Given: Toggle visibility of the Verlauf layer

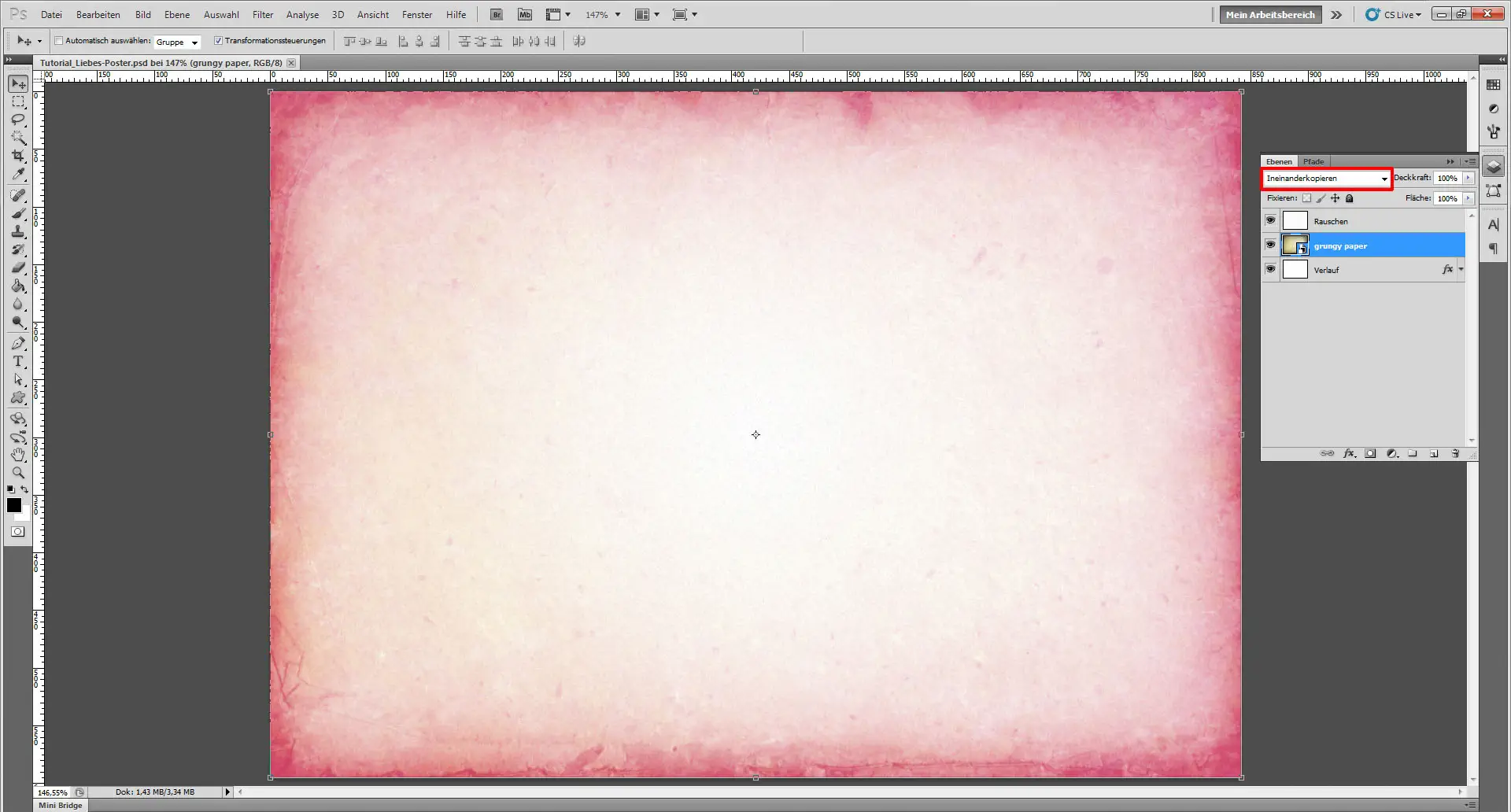Looking at the screenshot, I should [1270, 269].
